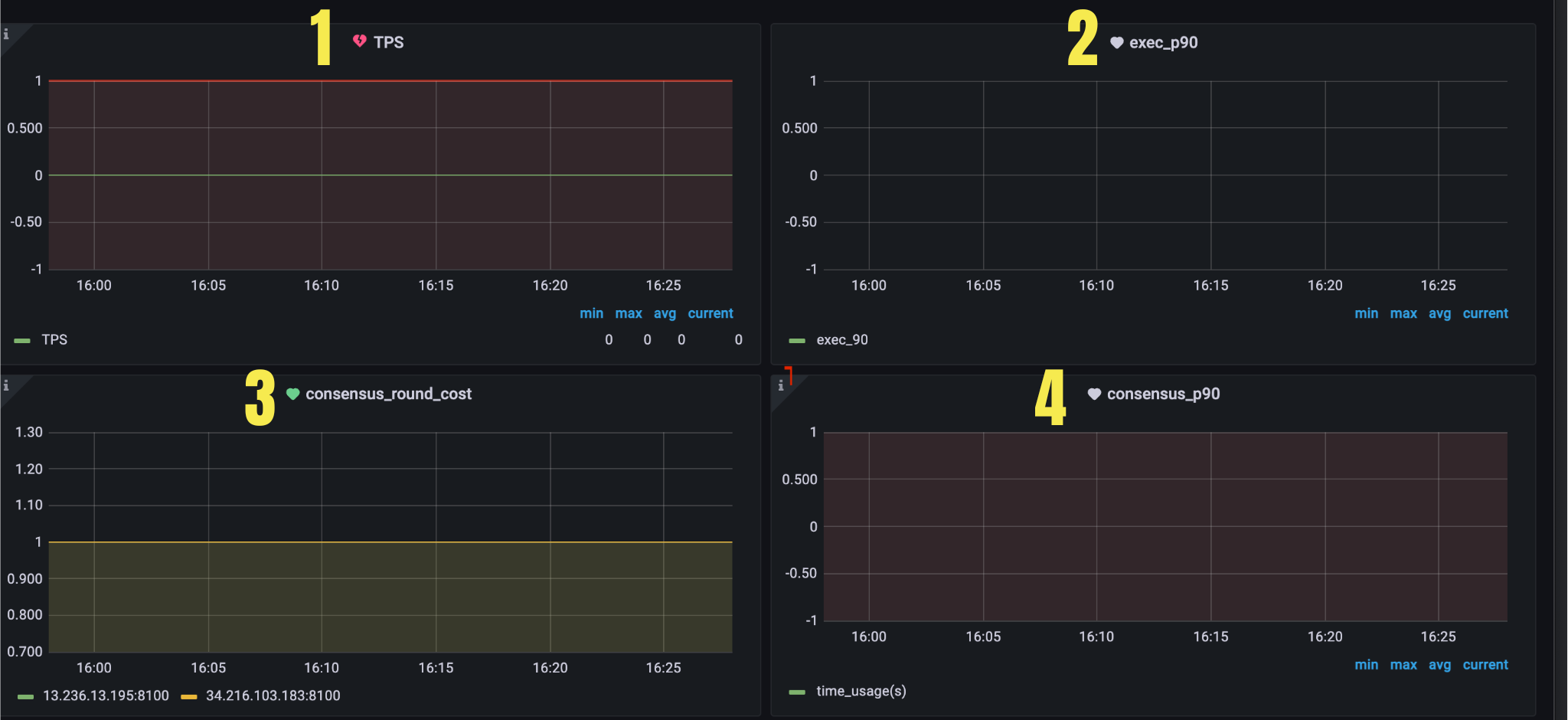Open the exec_p90 panel title menu
The height and width of the screenshot is (720, 1568).
pos(1163,43)
